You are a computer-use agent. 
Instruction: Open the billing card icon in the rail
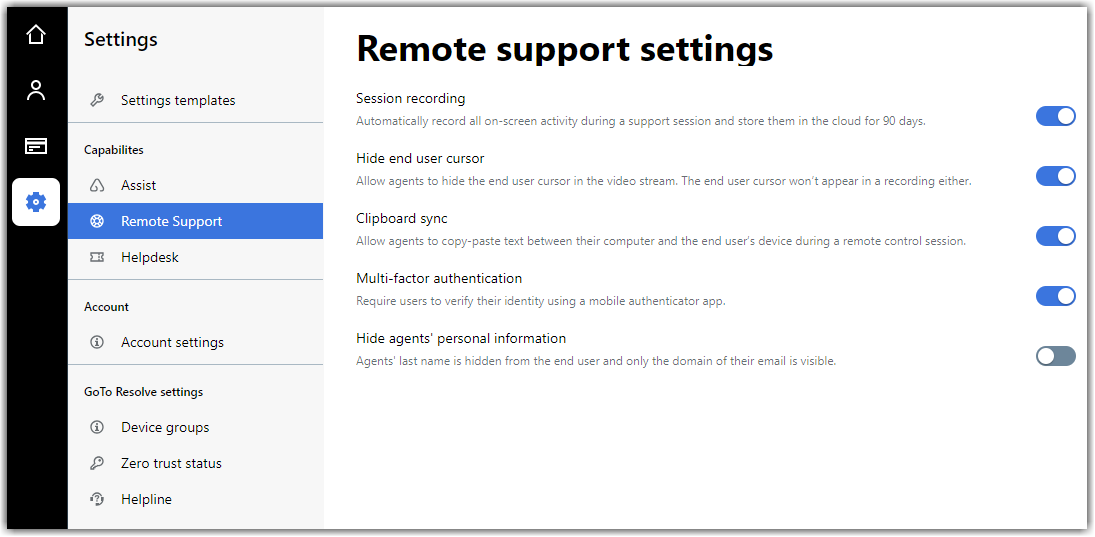point(36,146)
